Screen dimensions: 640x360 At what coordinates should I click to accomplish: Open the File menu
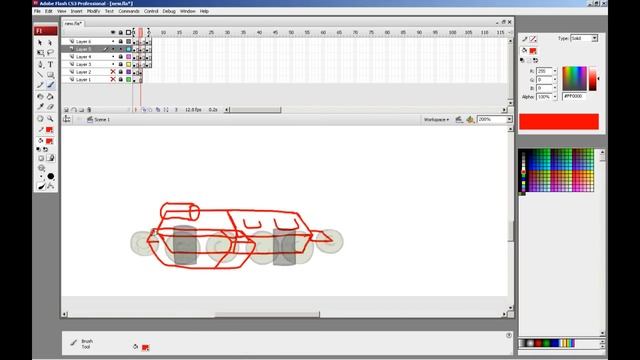37,11
